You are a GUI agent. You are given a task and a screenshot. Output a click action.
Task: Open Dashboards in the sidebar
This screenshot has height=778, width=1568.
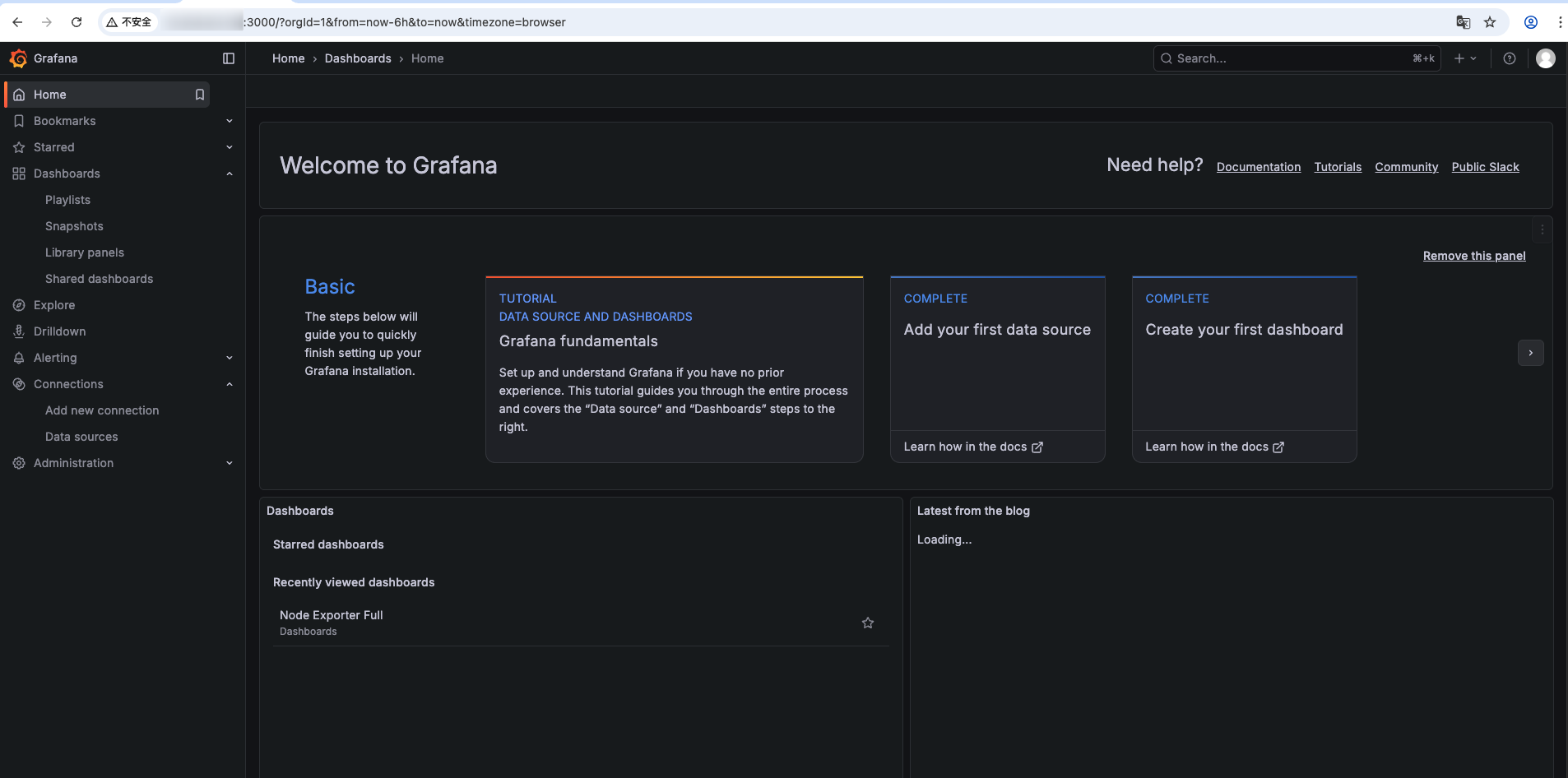67,174
